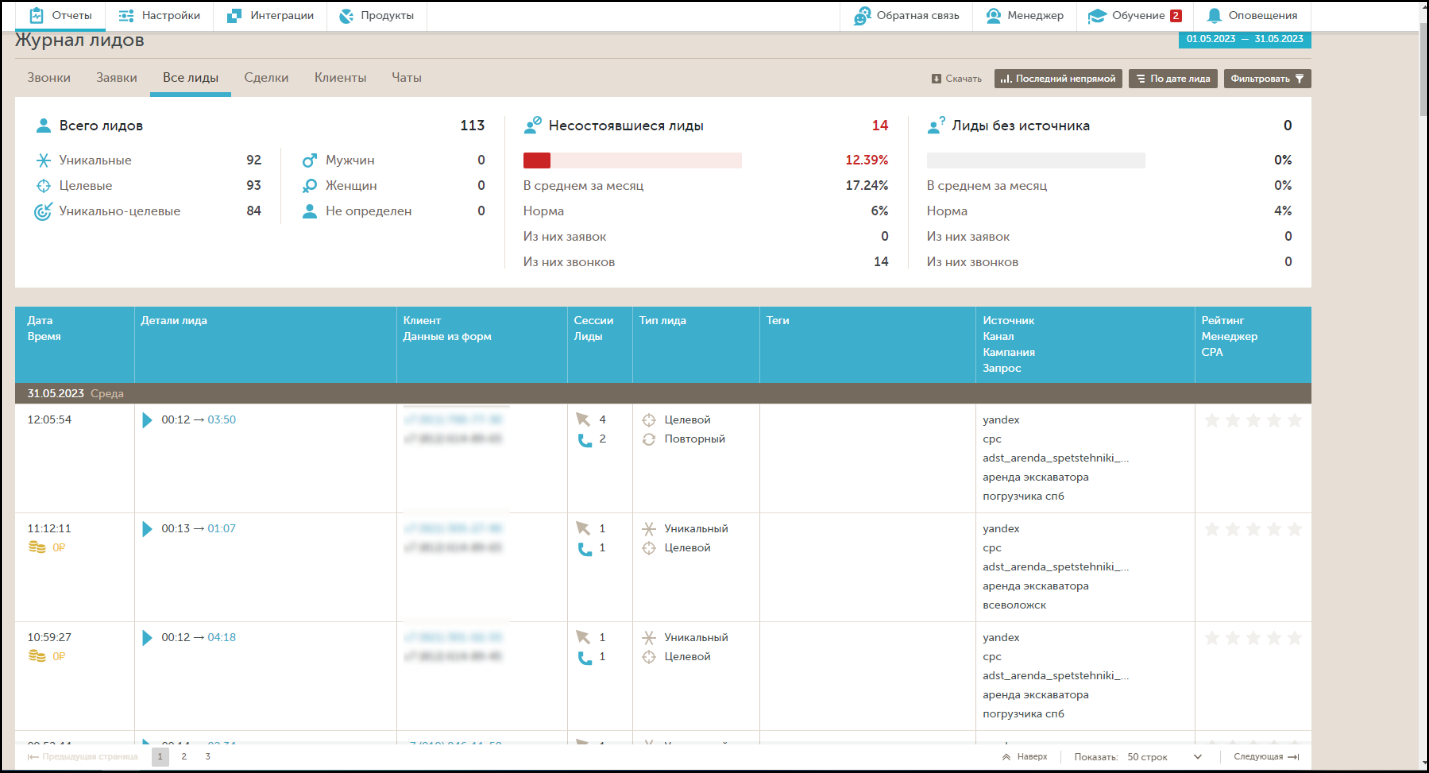This screenshot has height=773, width=1429.
Task: Click the Notifications bell icon
Action: coord(1214,16)
